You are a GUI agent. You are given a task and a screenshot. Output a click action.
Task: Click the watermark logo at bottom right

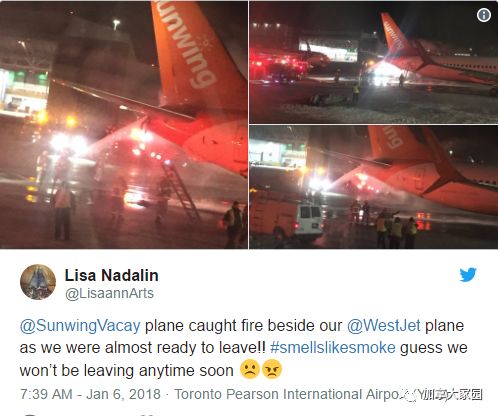point(443,395)
